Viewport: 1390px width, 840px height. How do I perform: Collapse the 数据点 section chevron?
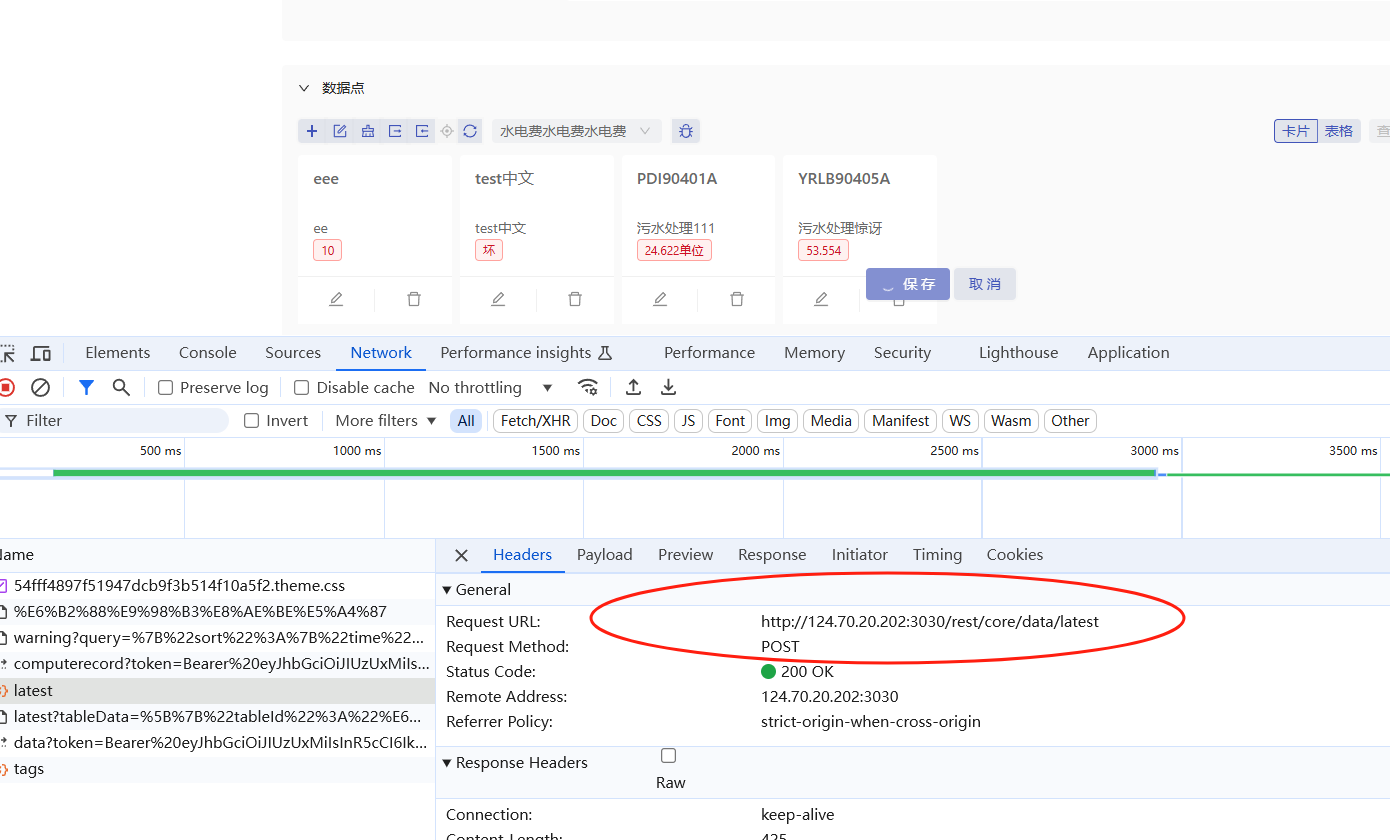[304, 88]
